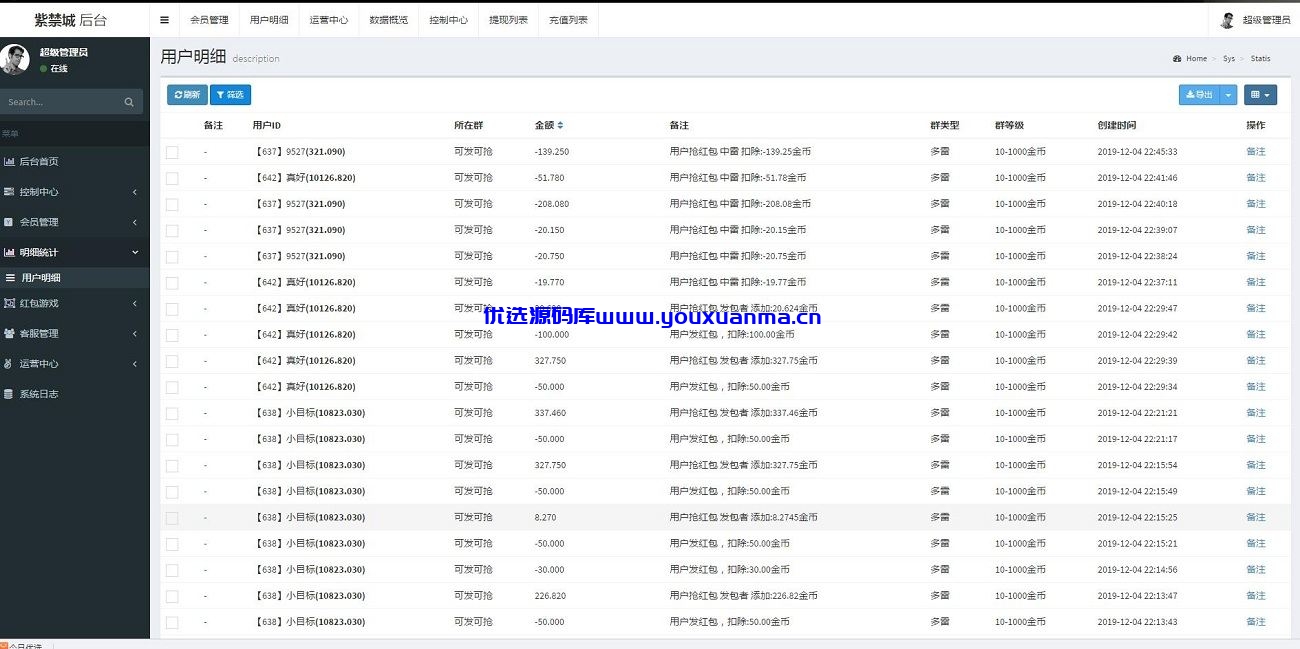Go to the 充值列表 tab
This screenshot has width=1300, height=649.
coord(568,20)
